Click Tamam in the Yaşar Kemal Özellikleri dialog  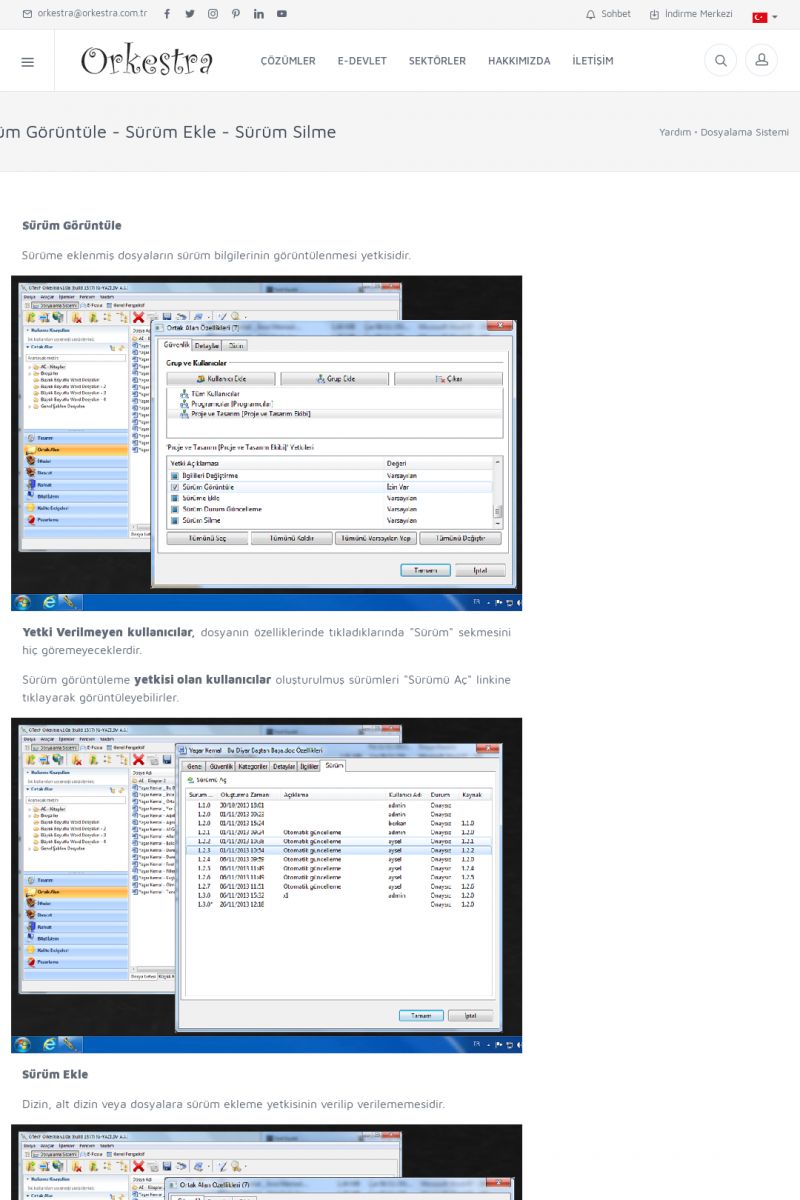[x=421, y=1015]
